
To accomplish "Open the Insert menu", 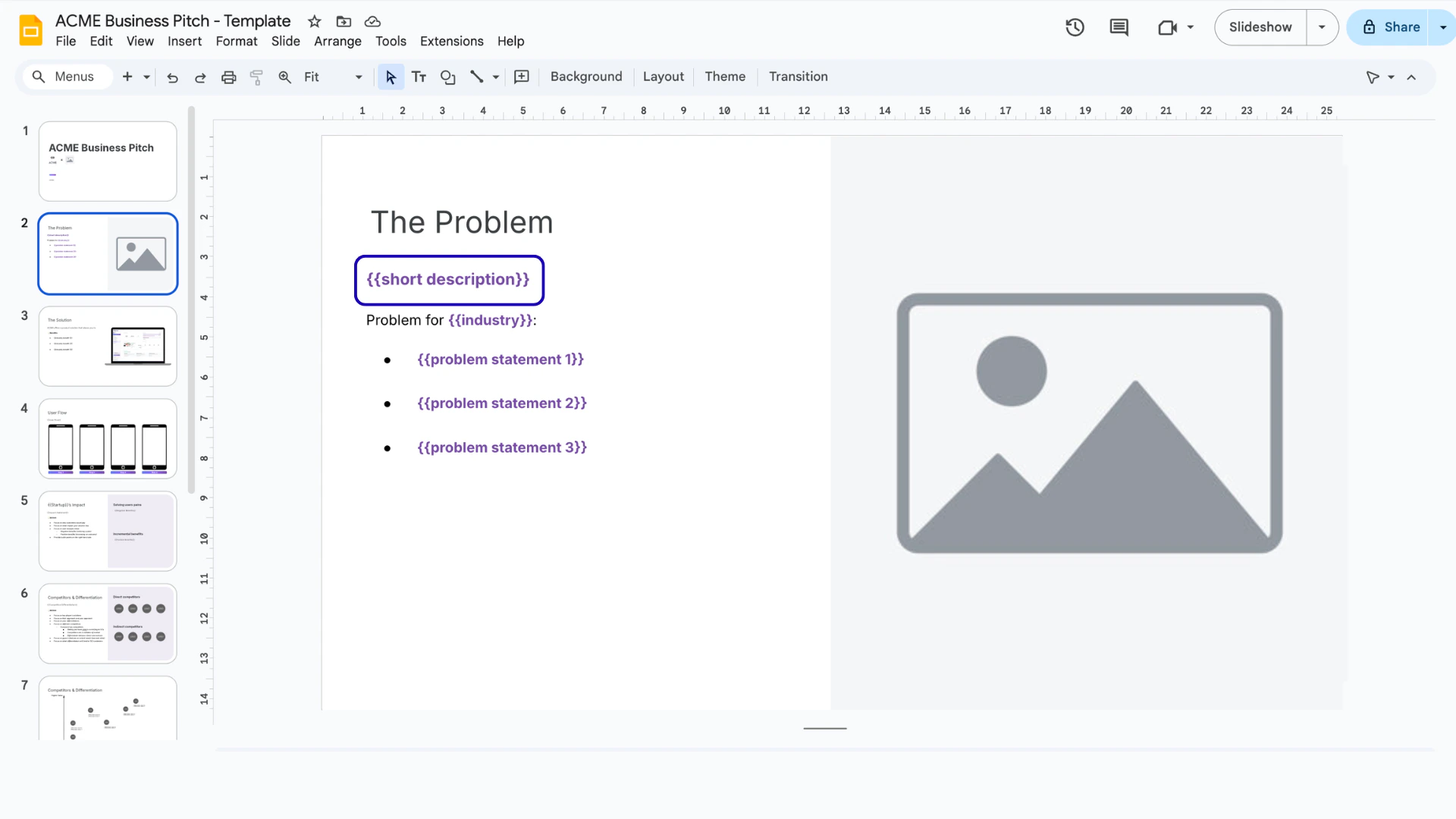I will pos(184,42).
